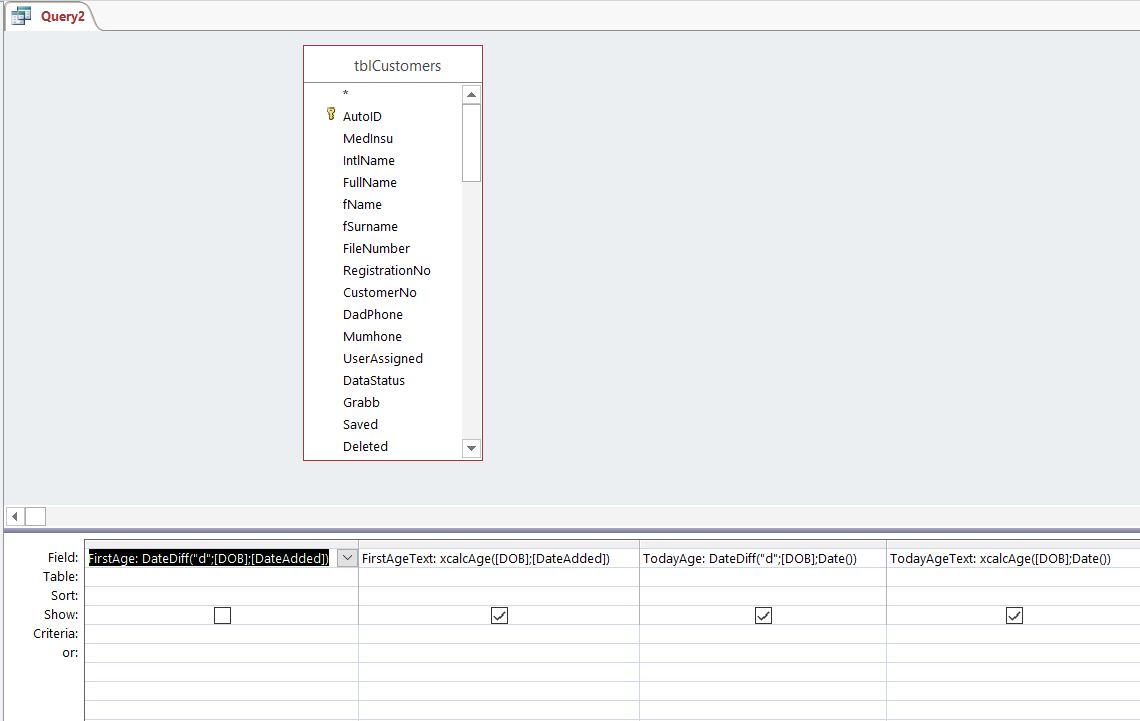
Task: Select the Grabb field
Action: click(x=361, y=402)
